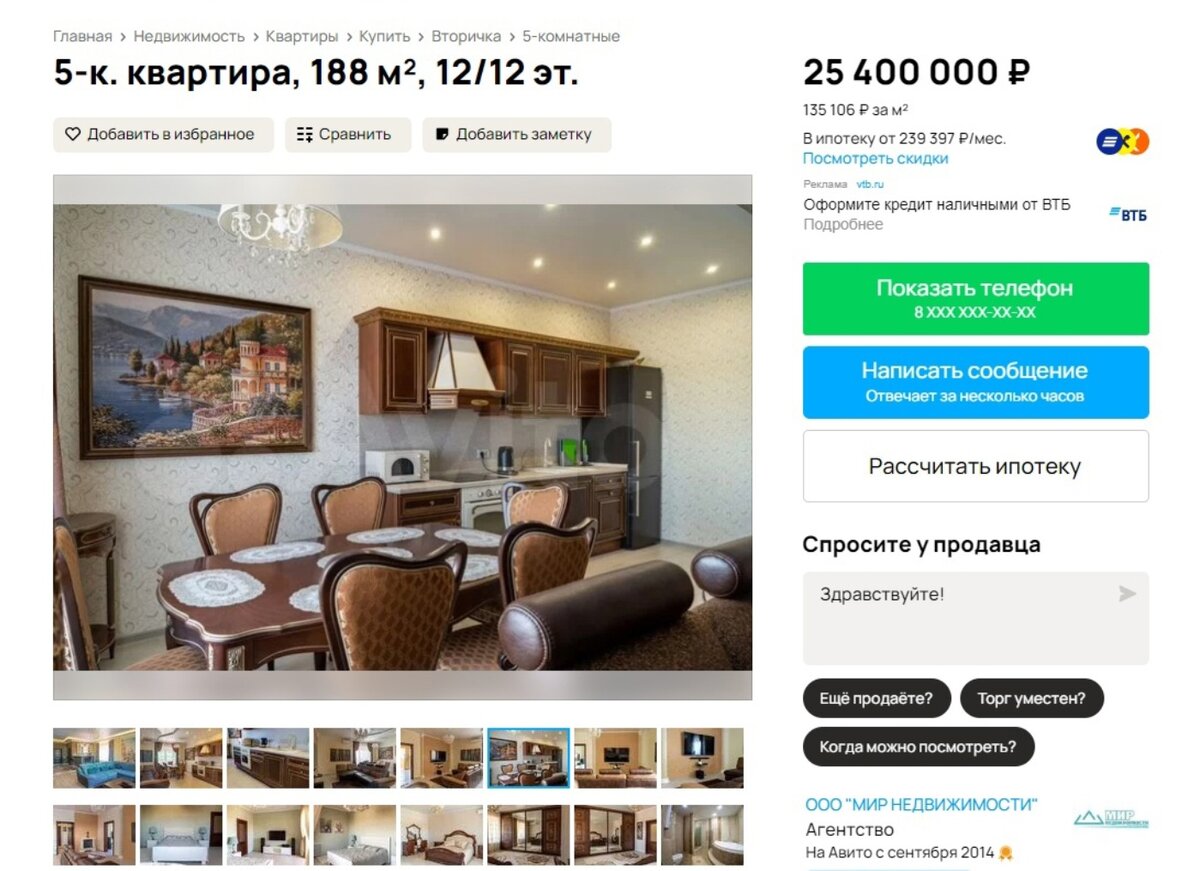Open the 5-комнатные breadcrumb
The image size is (1200, 871).
tap(571, 36)
